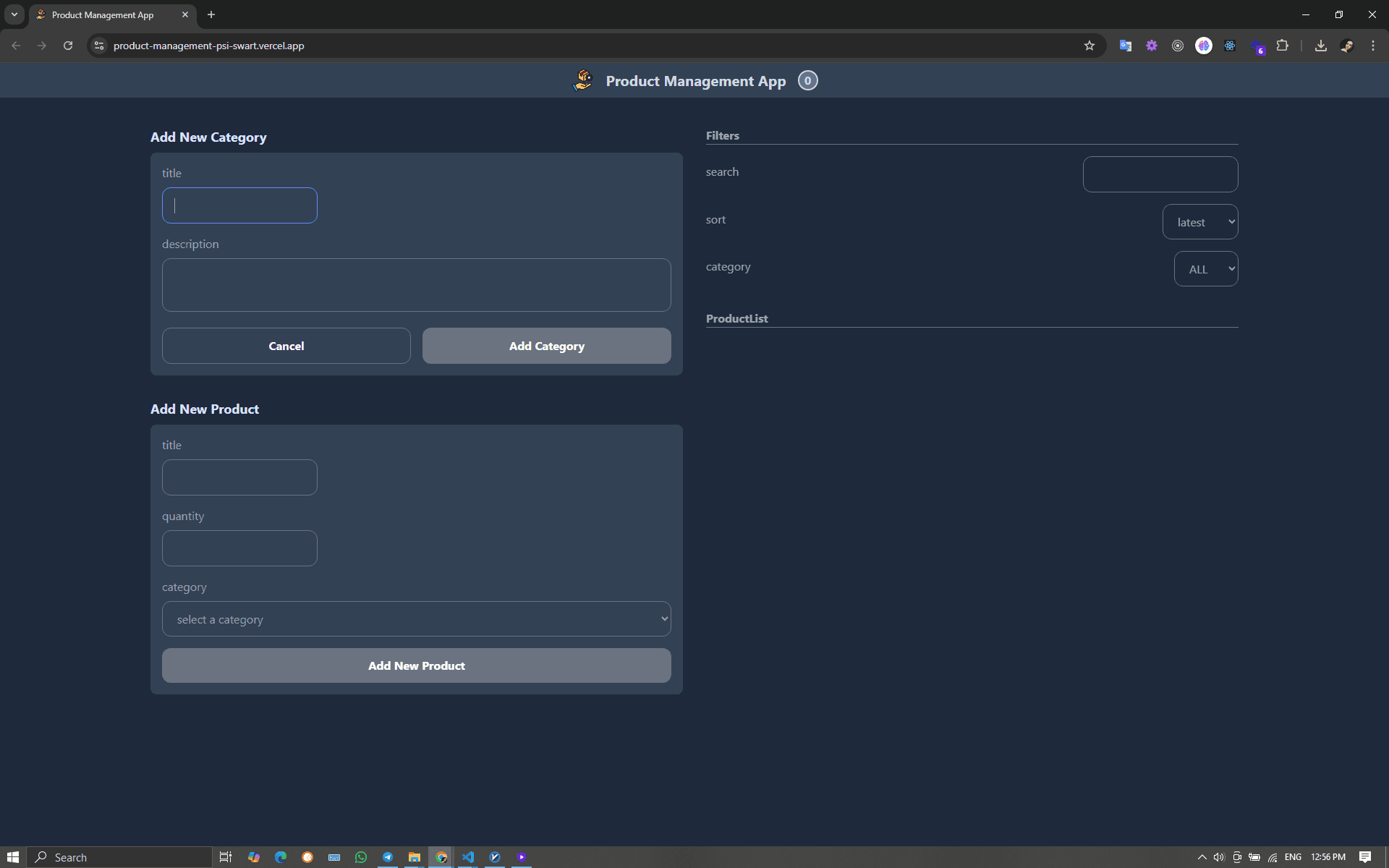View site information icon in address bar
Viewport: 1389px width, 868px height.
[x=99, y=46]
